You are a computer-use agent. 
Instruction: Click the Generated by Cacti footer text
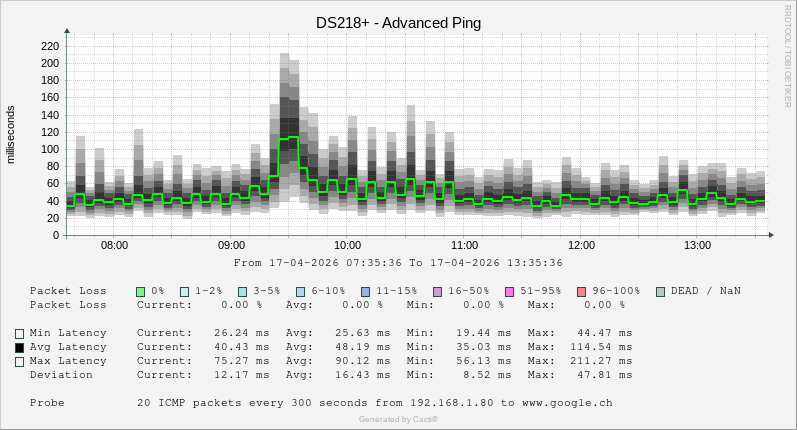[x=398, y=419]
